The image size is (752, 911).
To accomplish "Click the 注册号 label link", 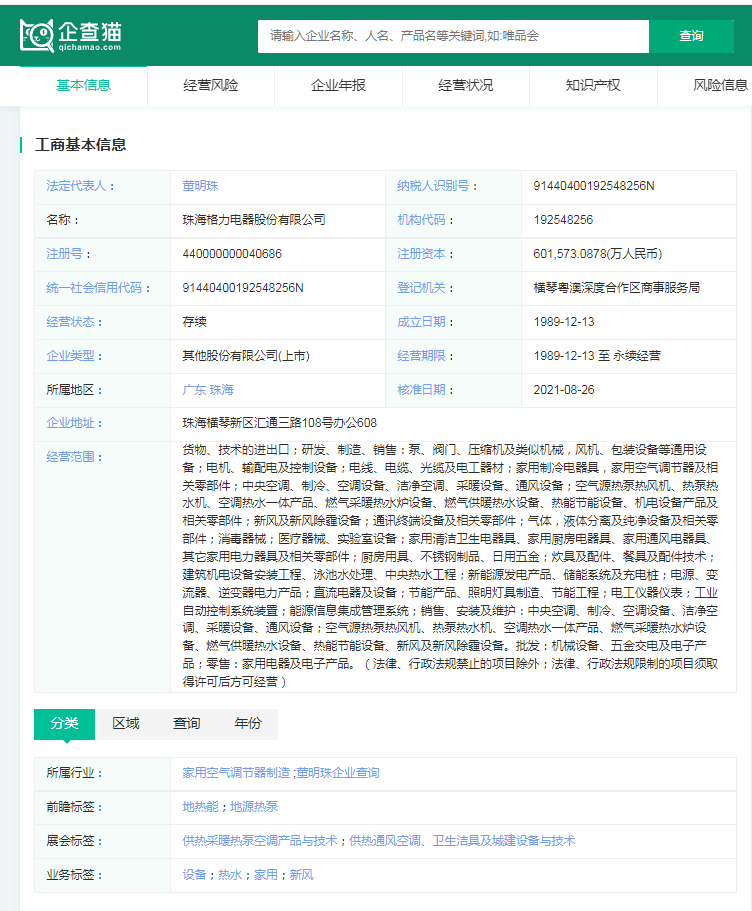I will [x=65, y=254].
